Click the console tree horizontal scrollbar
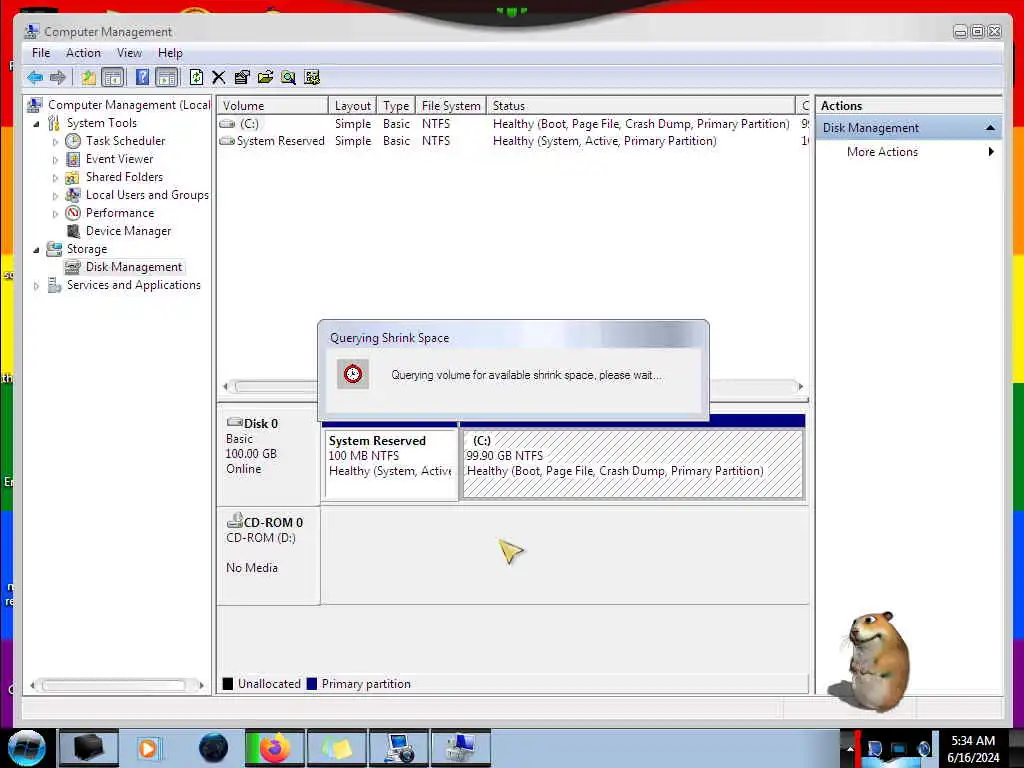The width and height of the screenshot is (1024, 768). click(118, 685)
